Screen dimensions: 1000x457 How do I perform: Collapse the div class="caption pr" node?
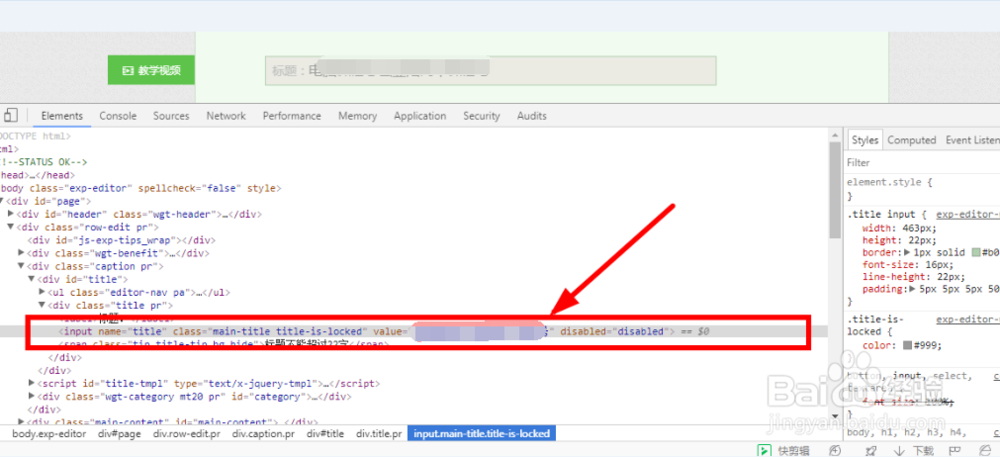(x=22, y=266)
